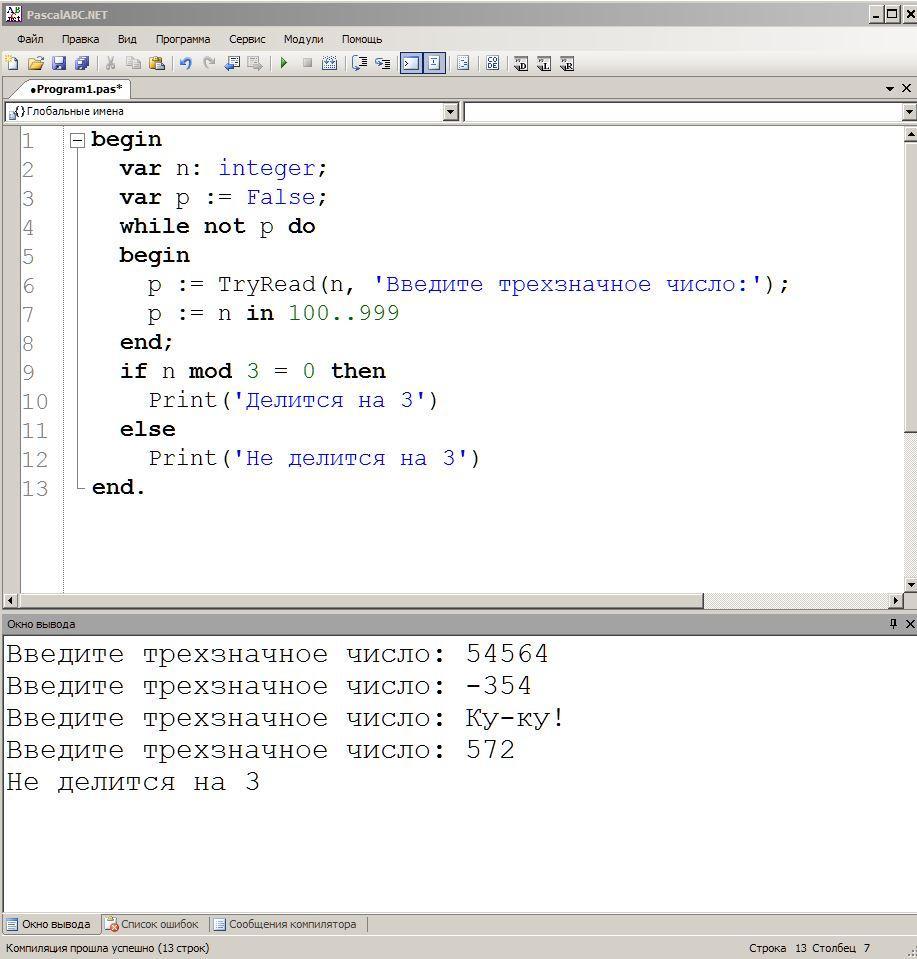Open the Программа menu
Viewport: 917px width, 959px height.
[x=182, y=39]
